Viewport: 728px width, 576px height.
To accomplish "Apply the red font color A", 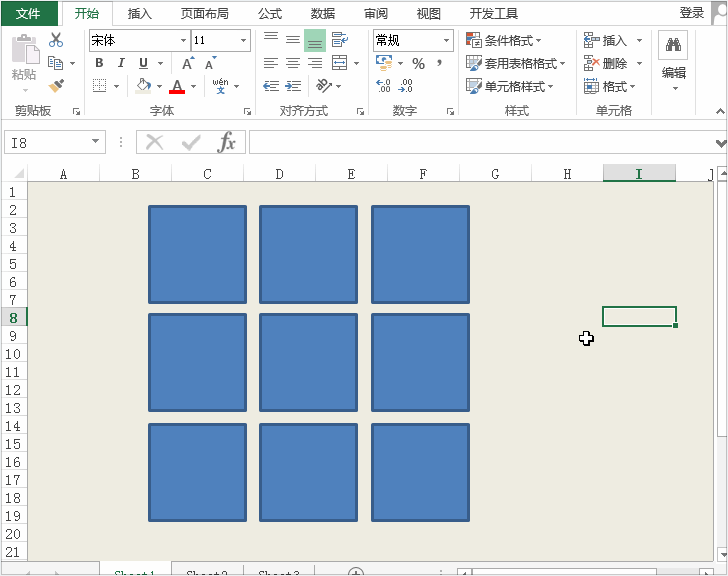I will 177,86.
